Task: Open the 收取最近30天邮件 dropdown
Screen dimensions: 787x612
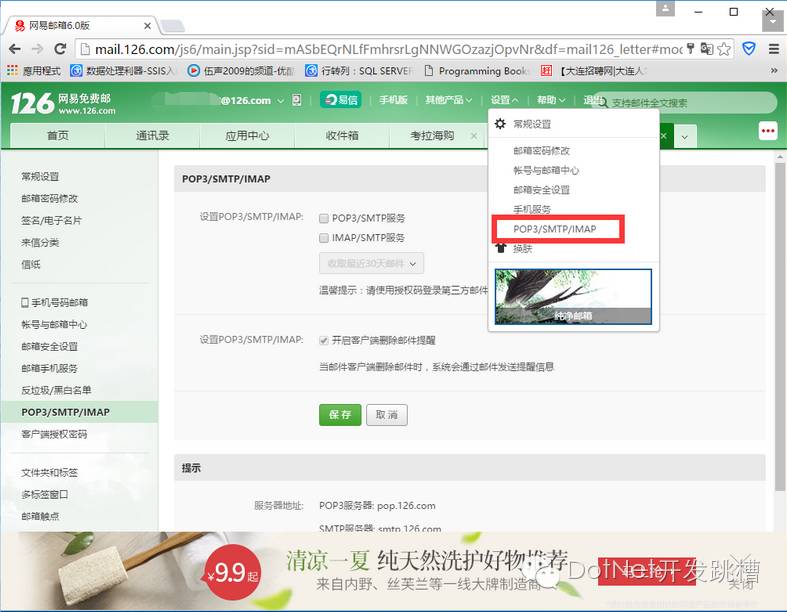Action: [x=371, y=263]
